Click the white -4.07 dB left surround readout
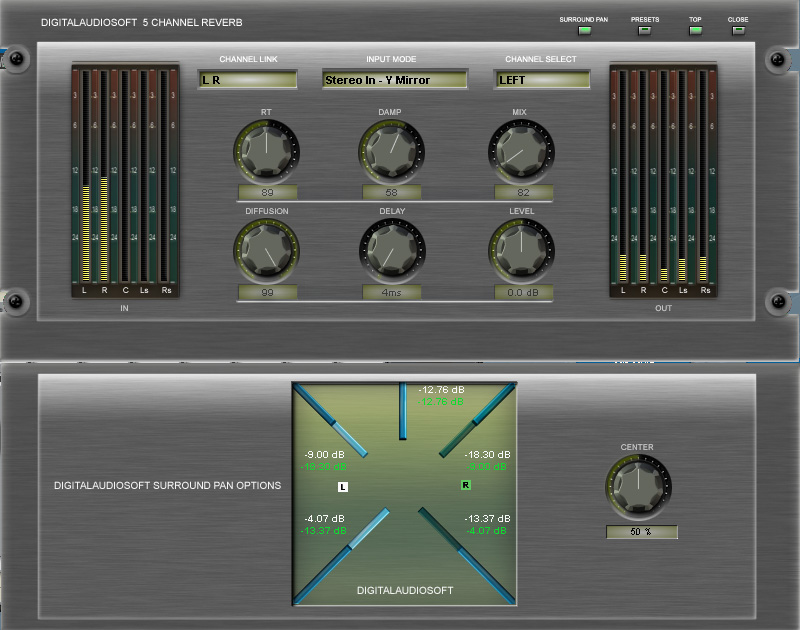The image size is (800, 630). [x=324, y=519]
